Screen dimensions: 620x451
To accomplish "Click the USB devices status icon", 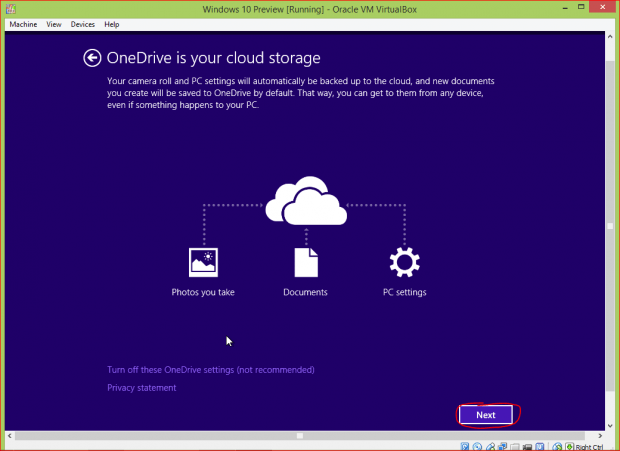I will click(490, 447).
